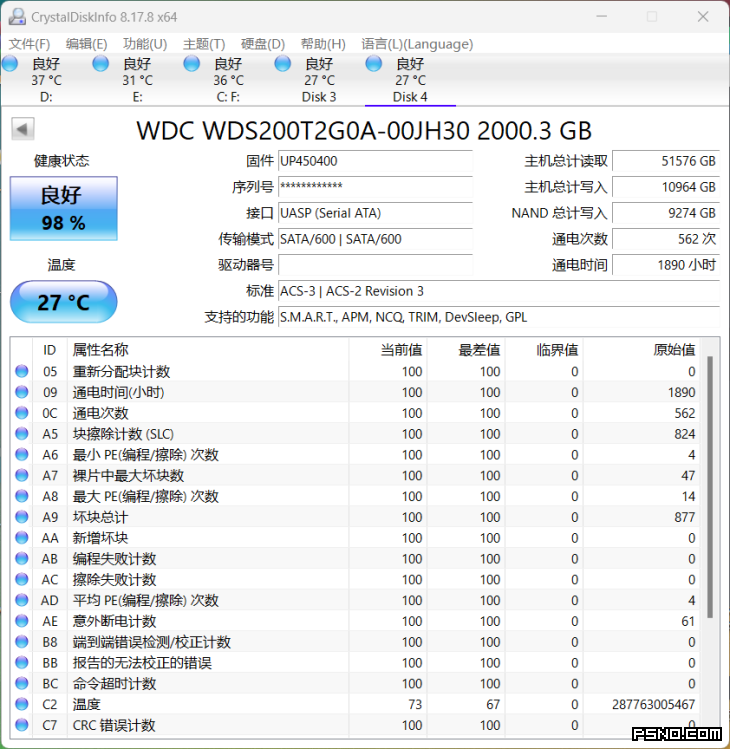Click the status dot for attribute B8
This screenshot has height=749, width=730.
pyautogui.click(x=21, y=641)
